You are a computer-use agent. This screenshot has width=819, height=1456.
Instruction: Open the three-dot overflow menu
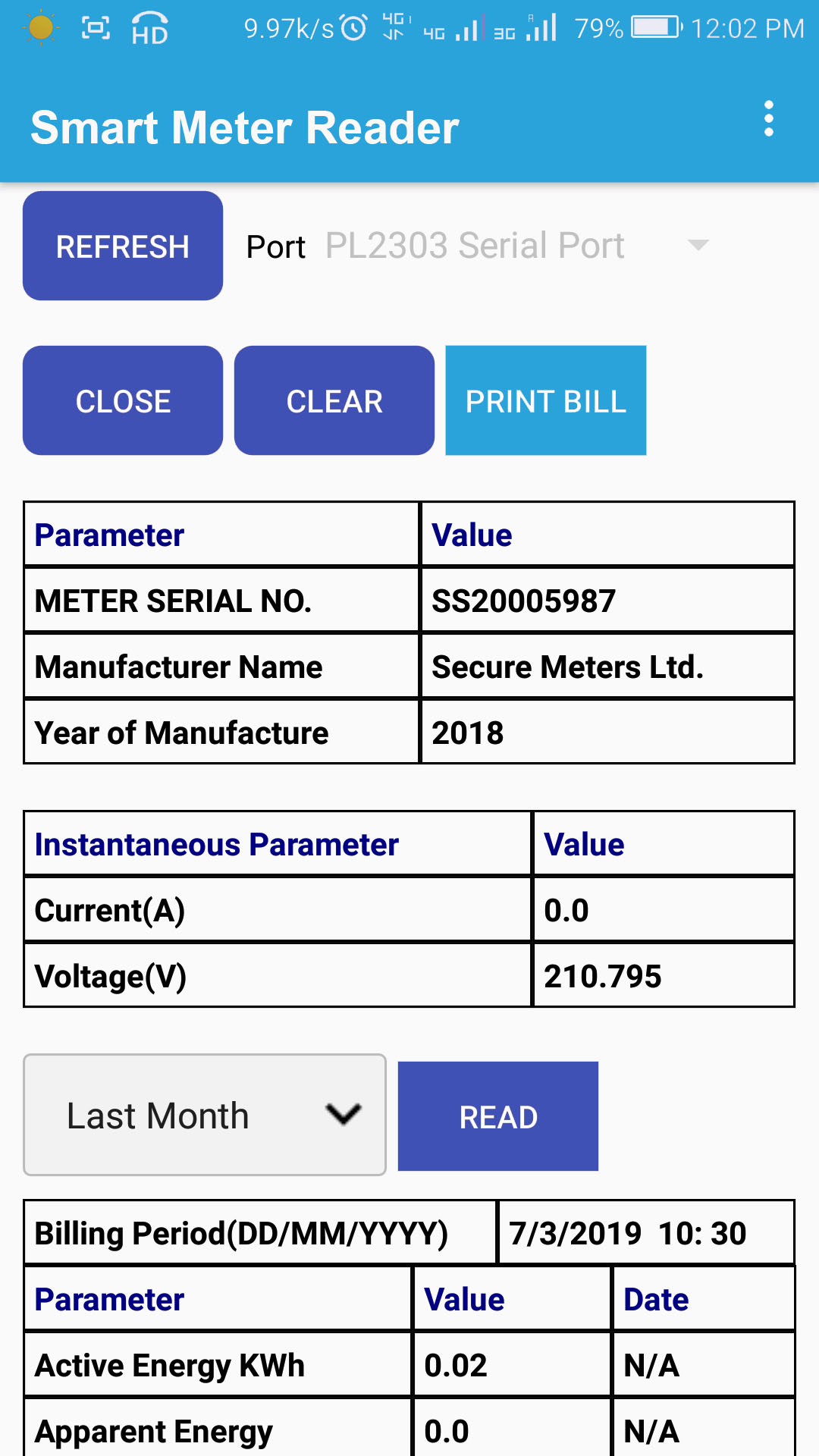[768, 119]
